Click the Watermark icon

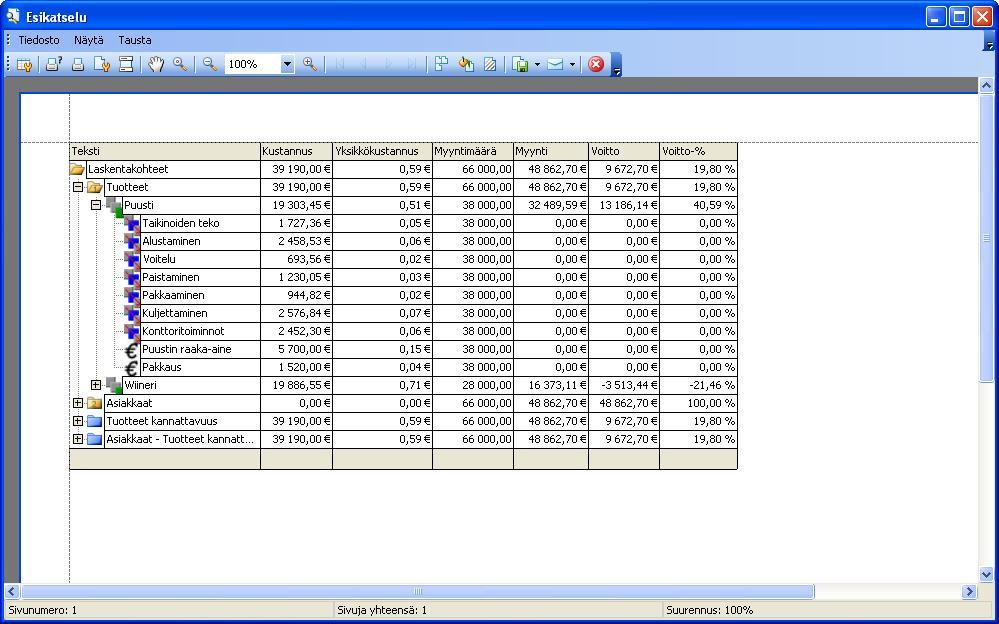(490, 64)
